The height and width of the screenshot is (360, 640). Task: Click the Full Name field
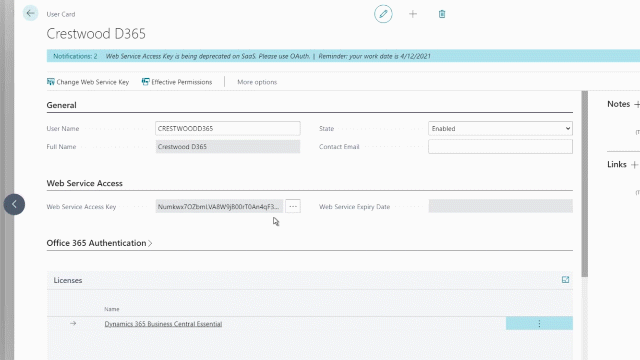228,147
